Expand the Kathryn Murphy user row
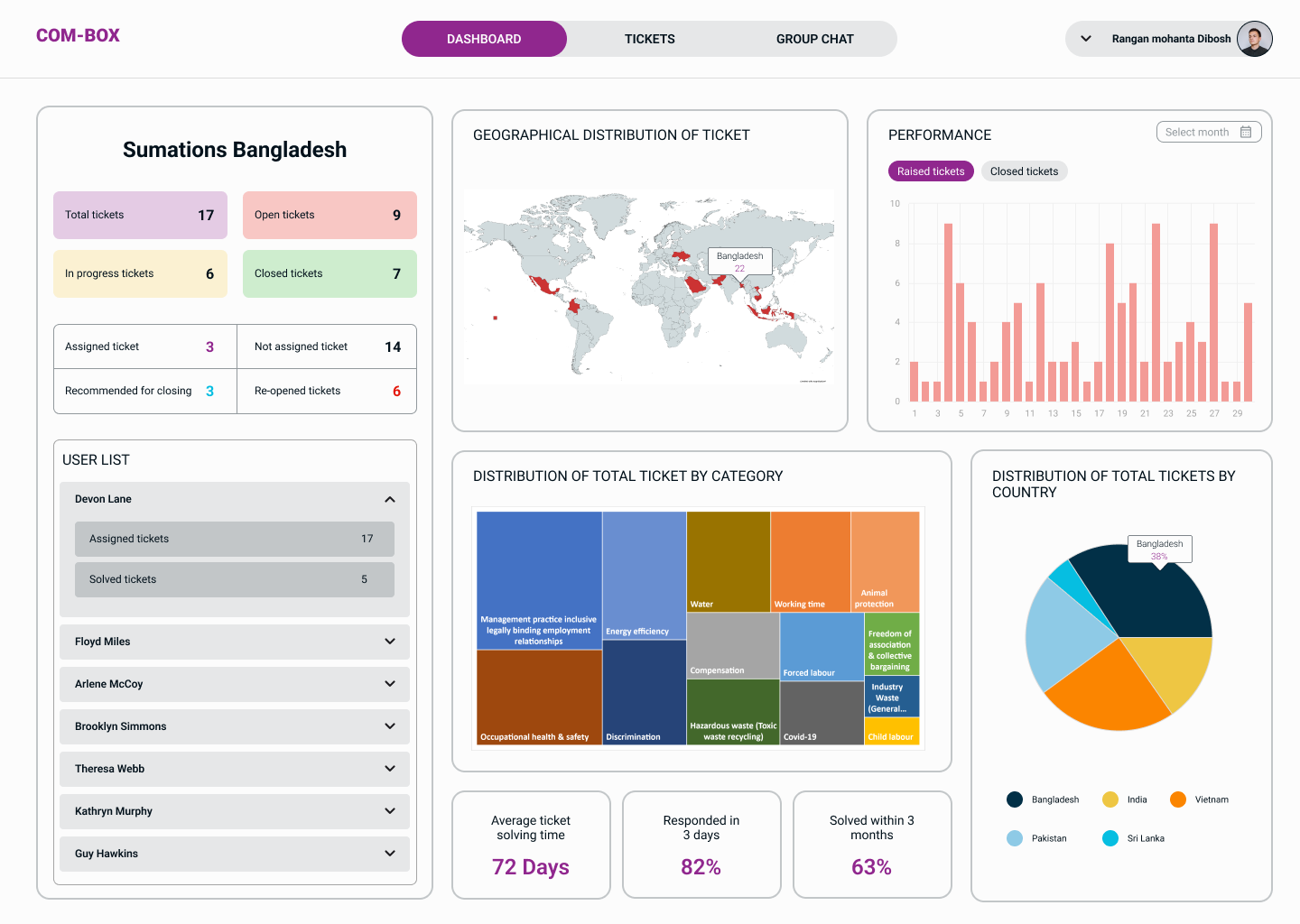 pyautogui.click(x=390, y=811)
